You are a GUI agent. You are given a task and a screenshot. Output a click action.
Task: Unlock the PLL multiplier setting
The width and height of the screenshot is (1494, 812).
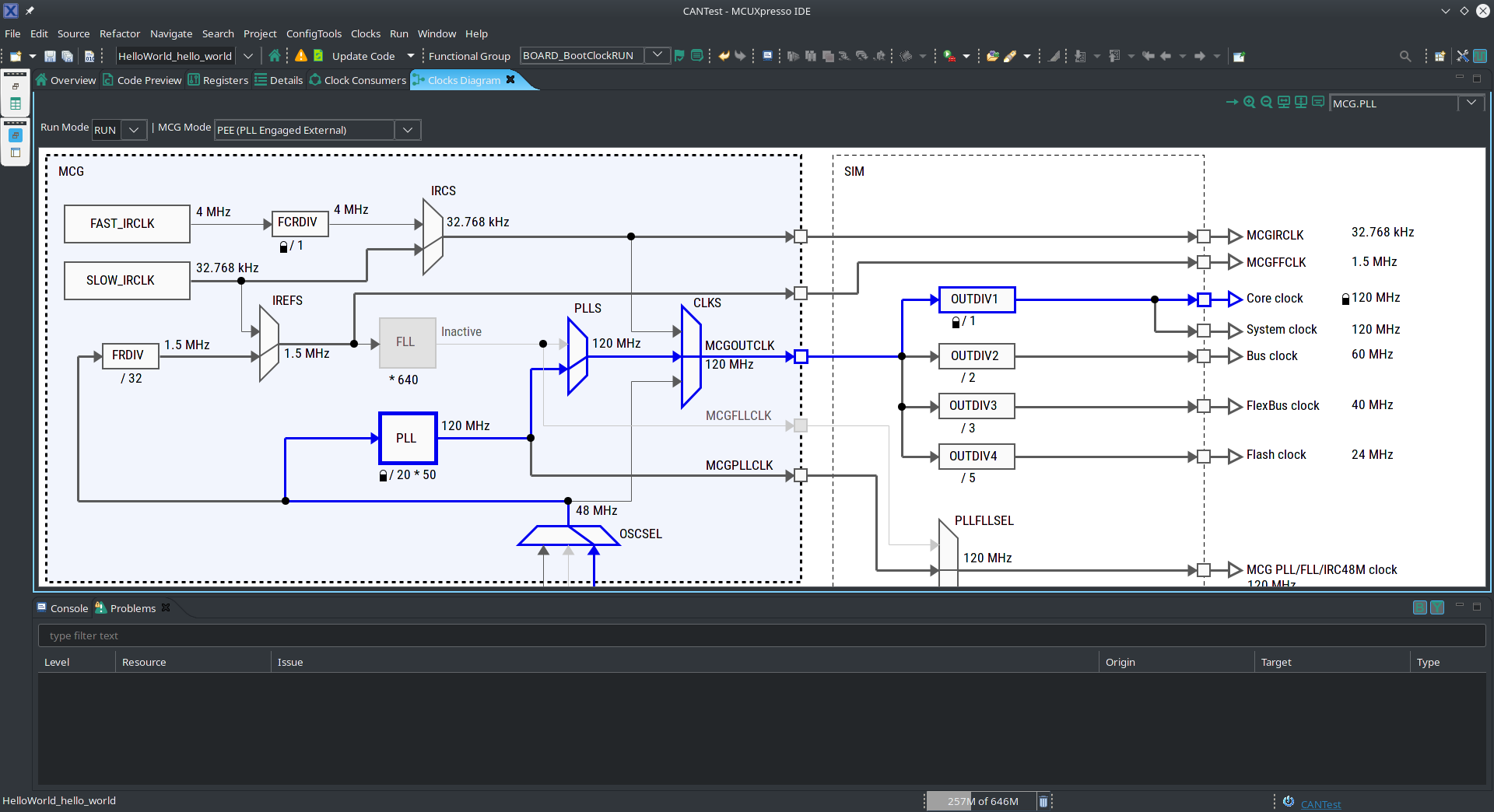(x=383, y=475)
